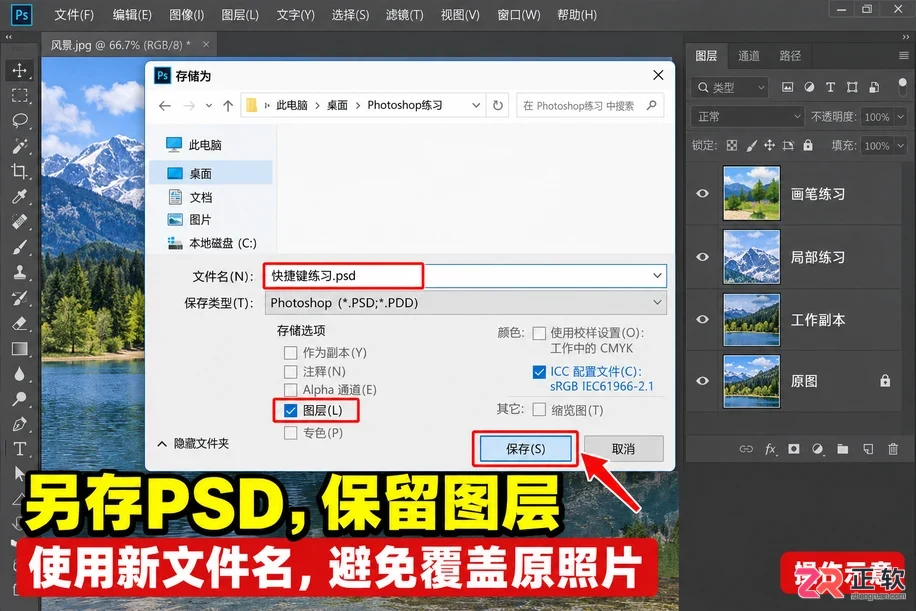
Task: Hide the 原图 layer
Action: (x=703, y=381)
